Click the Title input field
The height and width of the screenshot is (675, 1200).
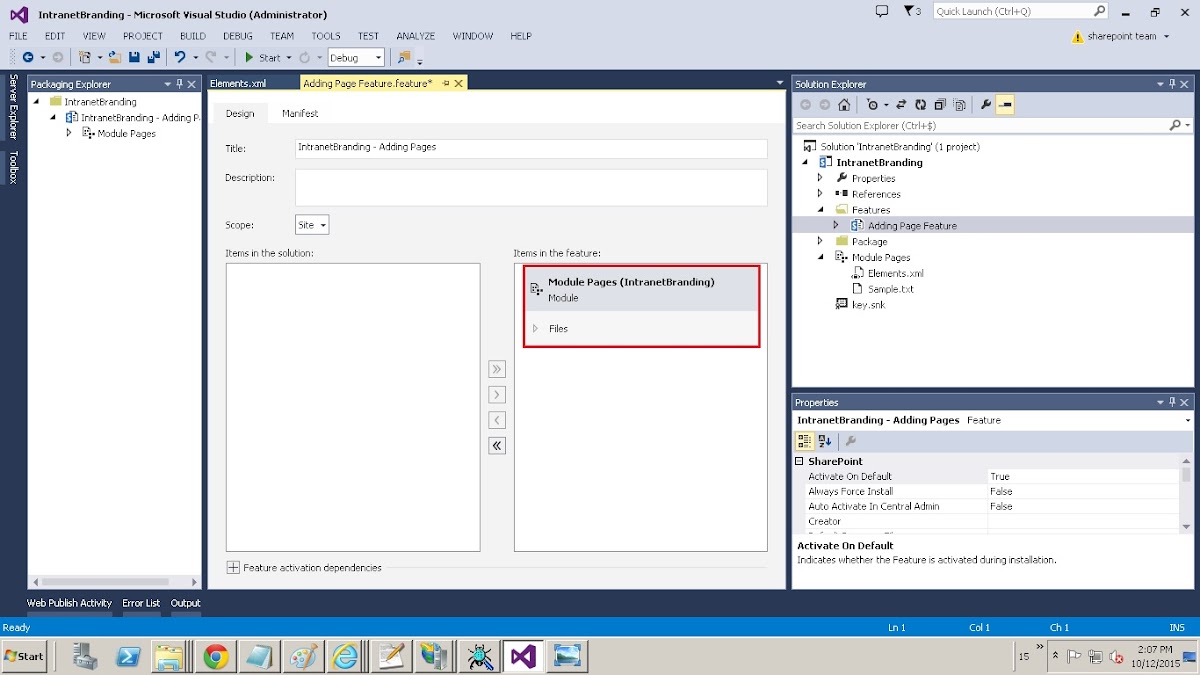(531, 148)
